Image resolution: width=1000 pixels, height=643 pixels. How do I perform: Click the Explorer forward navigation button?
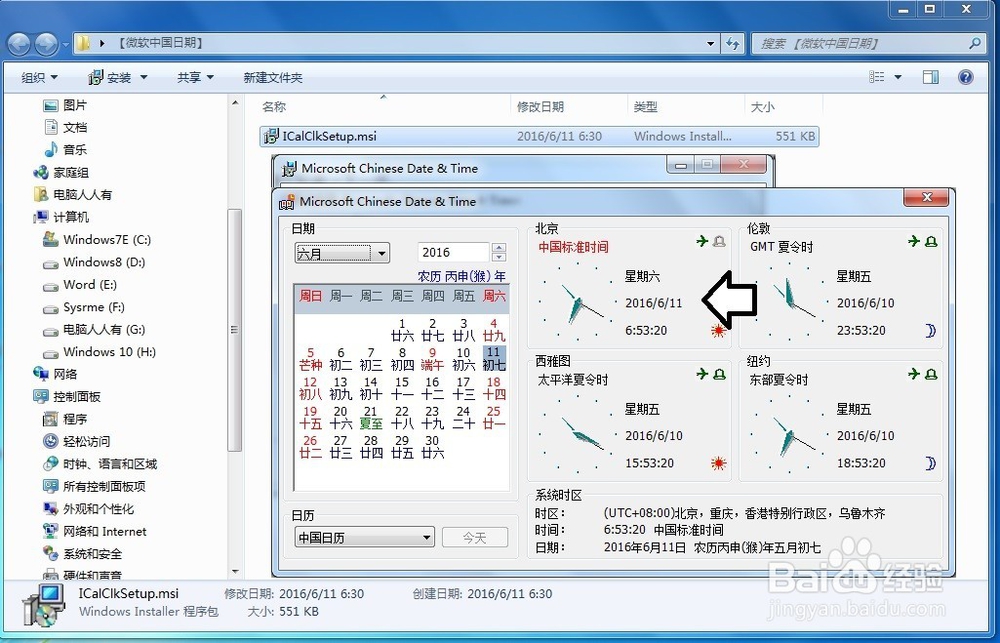(x=46, y=43)
